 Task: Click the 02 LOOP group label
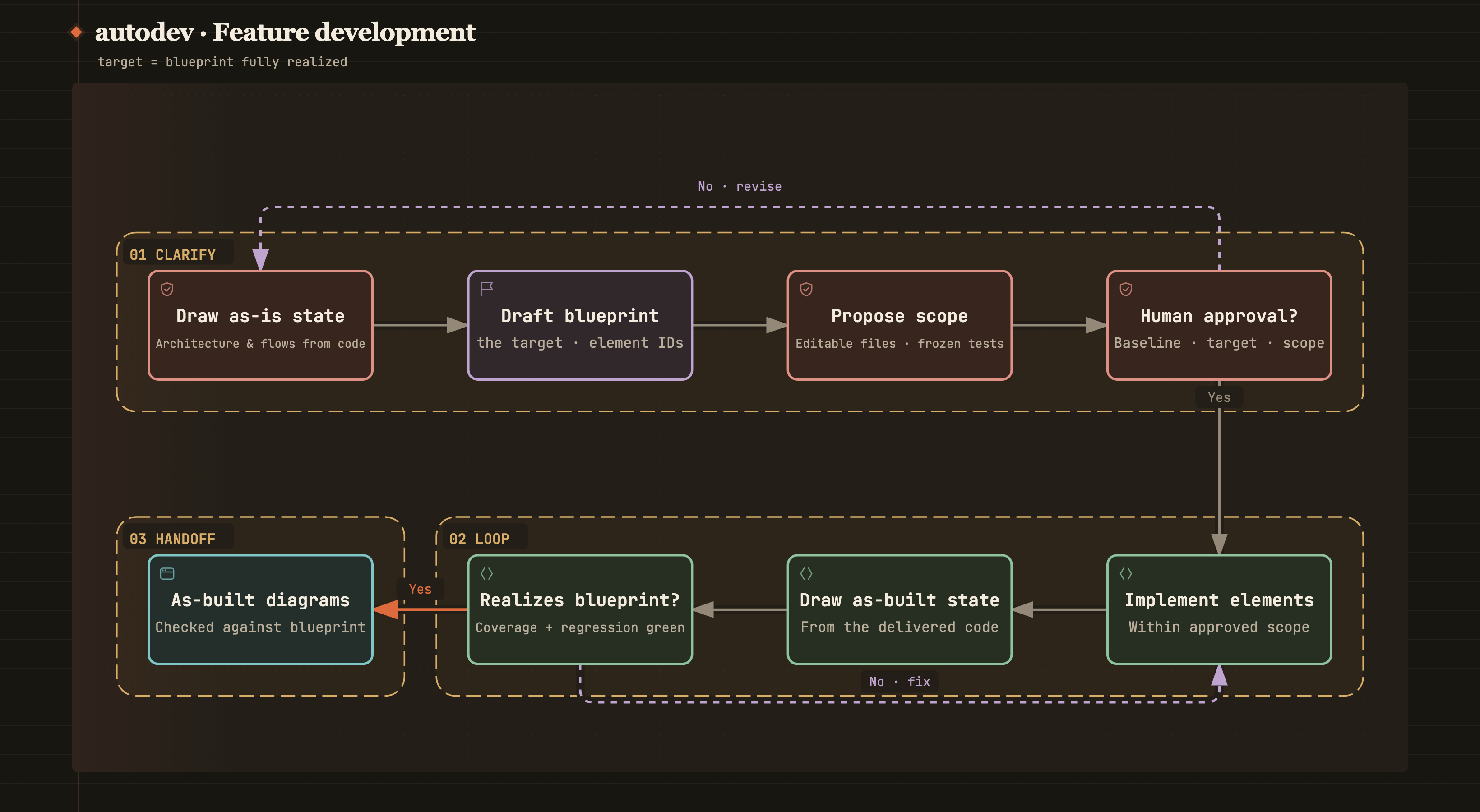[x=479, y=539]
